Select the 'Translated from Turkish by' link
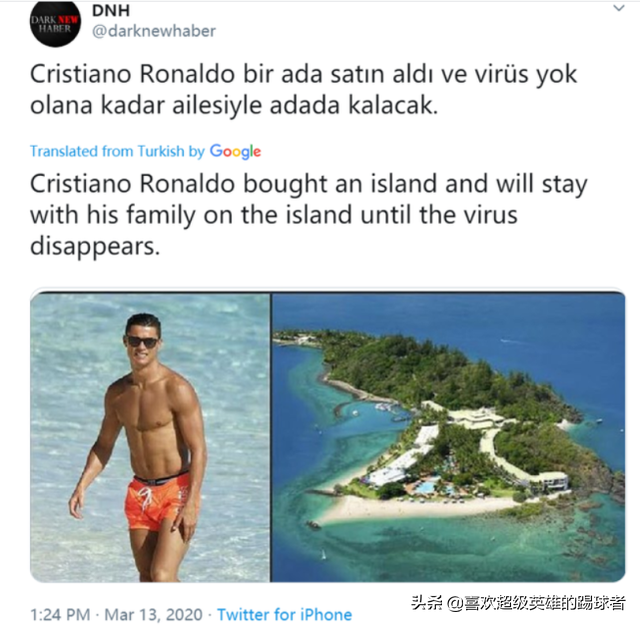Viewport: 640px width, 625px height. tap(117, 151)
